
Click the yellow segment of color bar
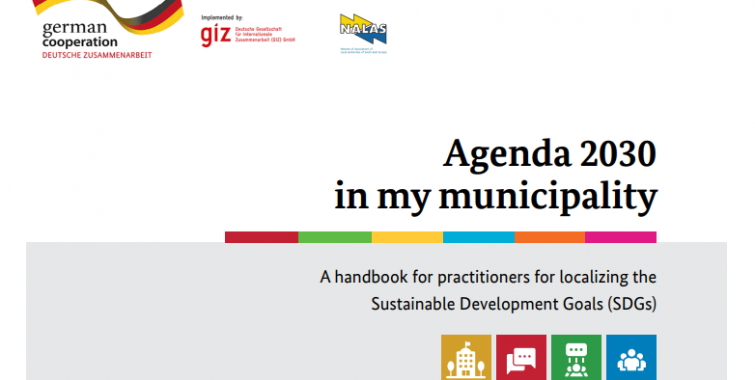[407, 237]
